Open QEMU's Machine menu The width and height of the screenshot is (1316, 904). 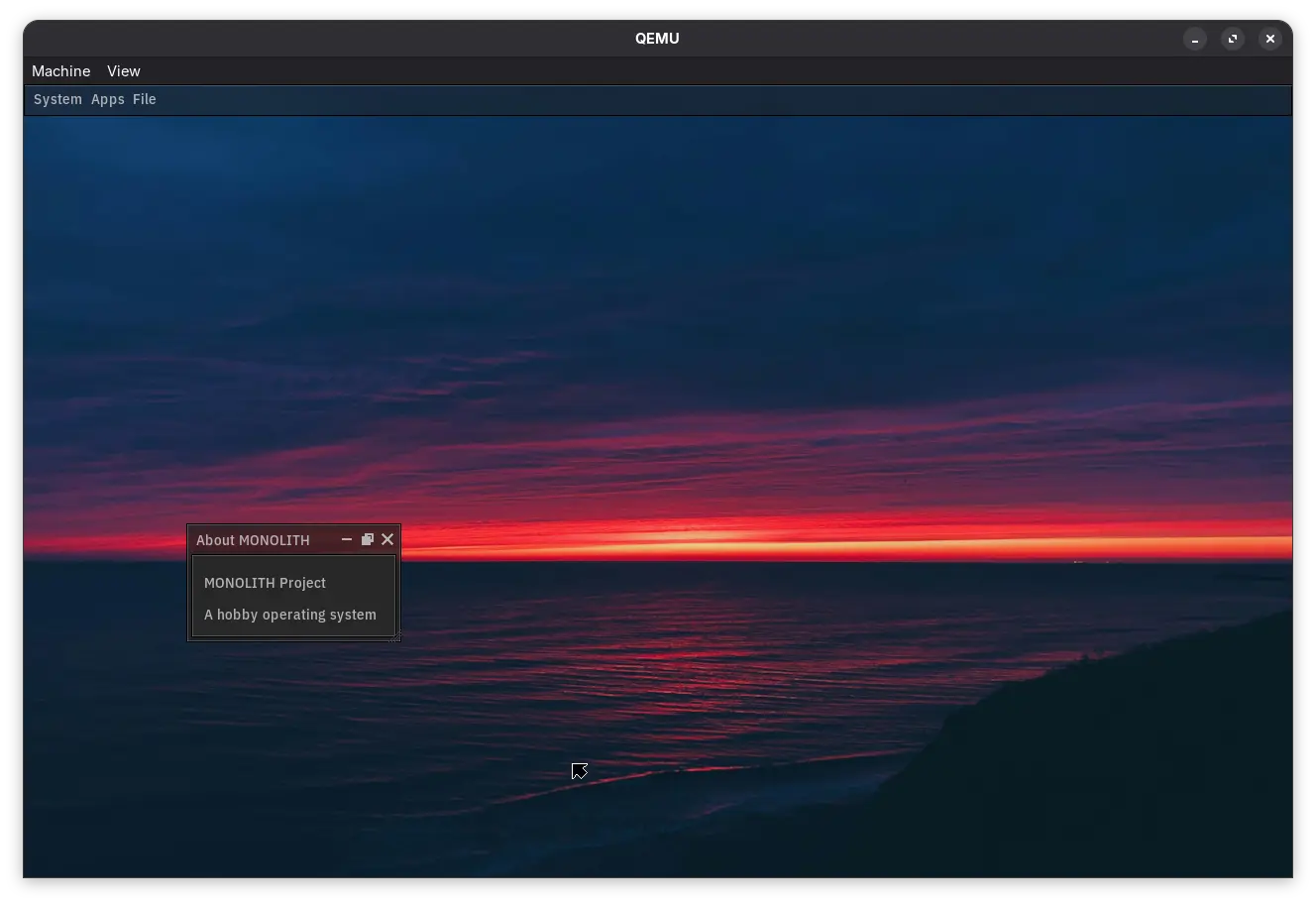[60, 70]
